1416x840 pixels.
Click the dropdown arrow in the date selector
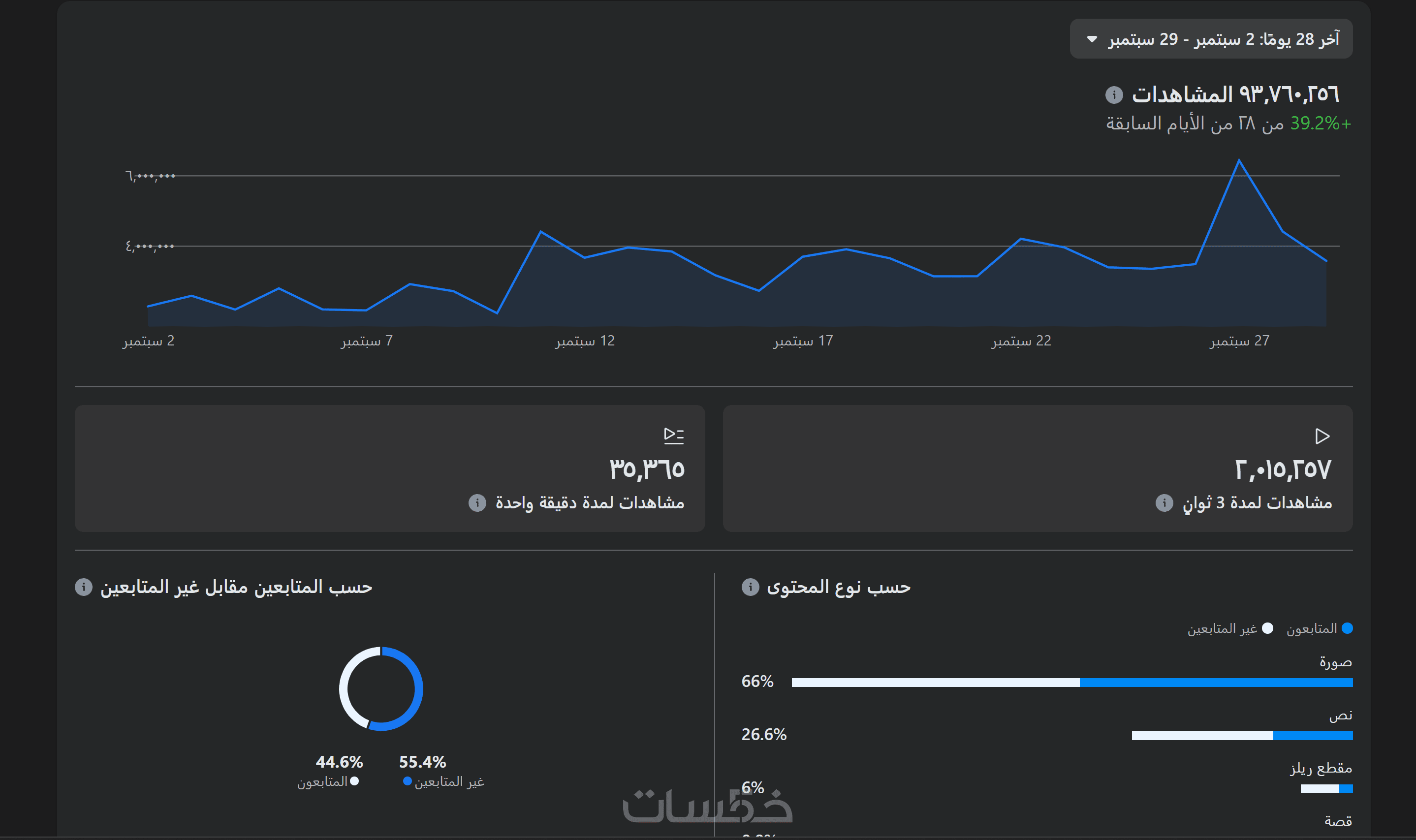[x=1092, y=39]
